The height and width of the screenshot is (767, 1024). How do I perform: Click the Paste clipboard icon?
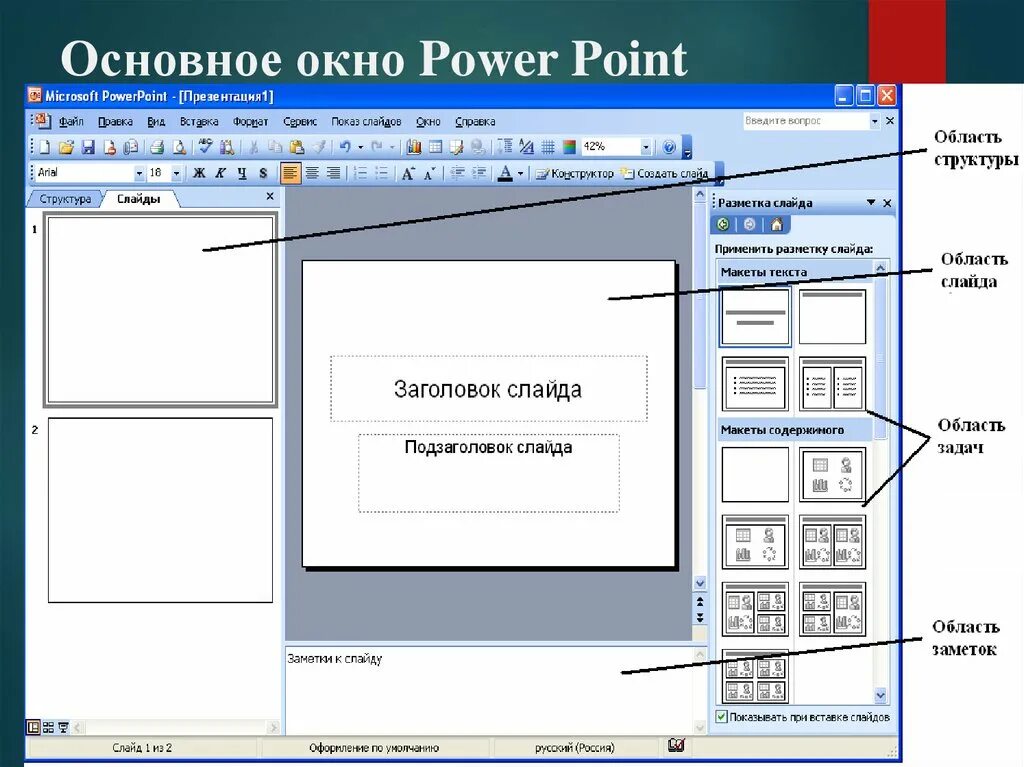tap(297, 147)
